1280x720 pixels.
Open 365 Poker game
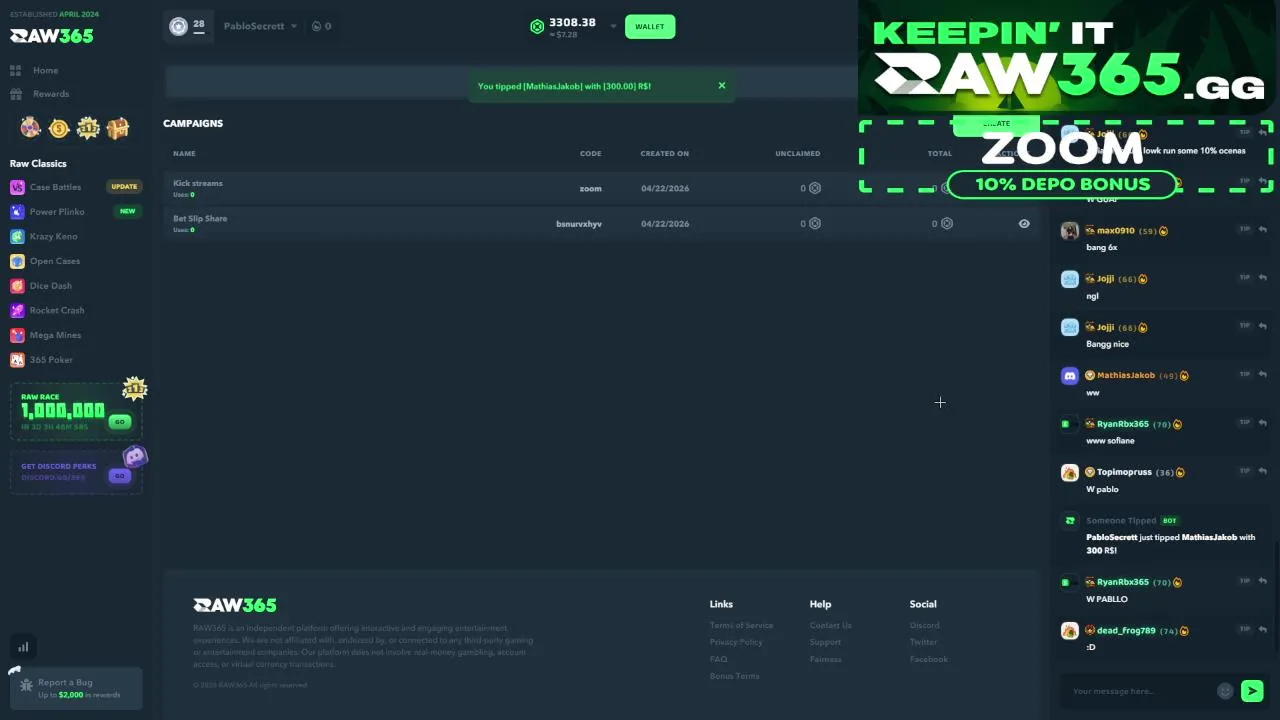[51, 360]
